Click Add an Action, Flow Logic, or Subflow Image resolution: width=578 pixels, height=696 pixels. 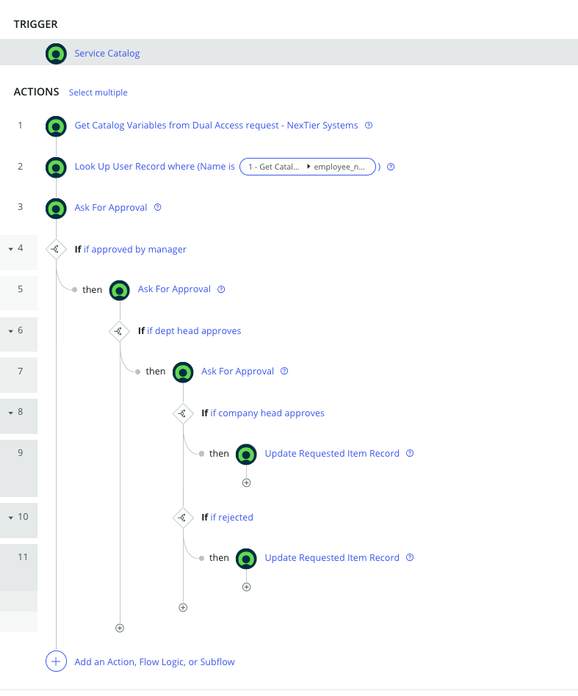(154, 662)
